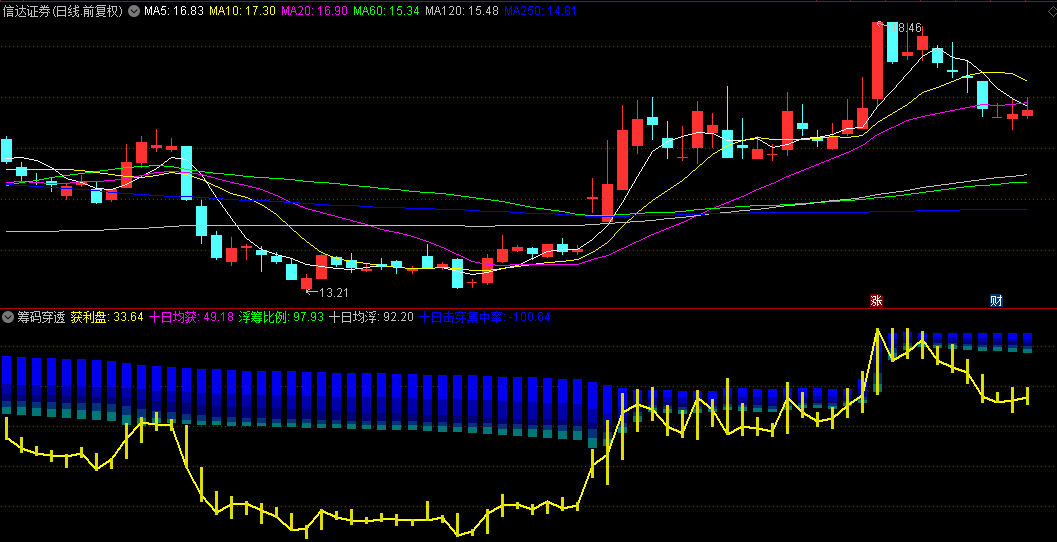Select the MA5: 16.83 label
1057x542 pixels.
coord(174,11)
